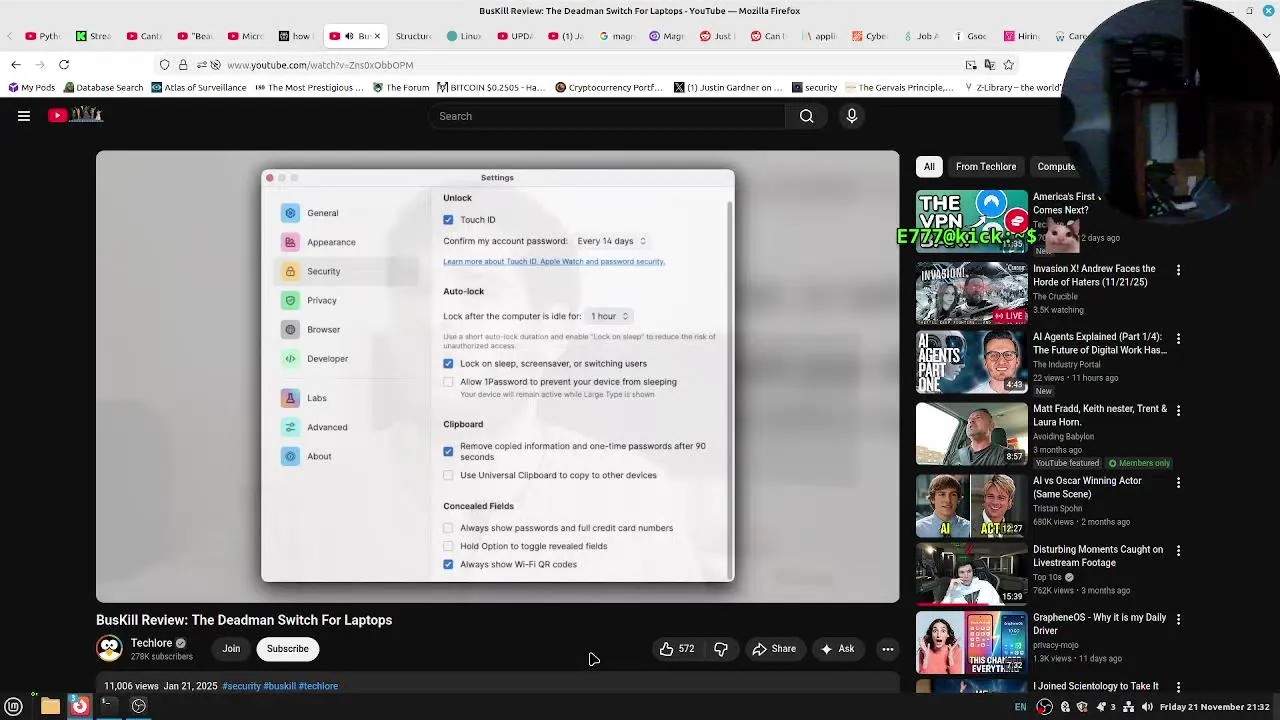Like the BusKill review video
Image resolution: width=1280 pixels, height=720 pixels.
coord(677,649)
